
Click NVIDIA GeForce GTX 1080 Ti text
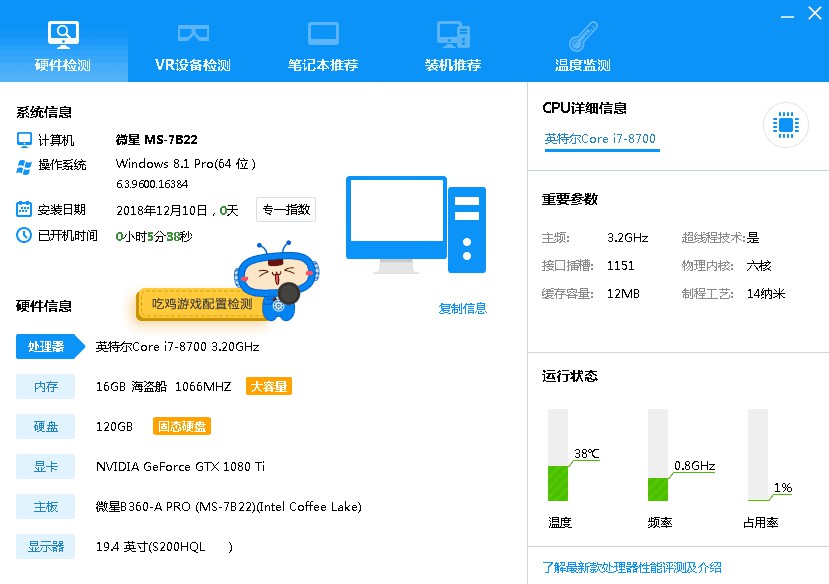point(180,467)
